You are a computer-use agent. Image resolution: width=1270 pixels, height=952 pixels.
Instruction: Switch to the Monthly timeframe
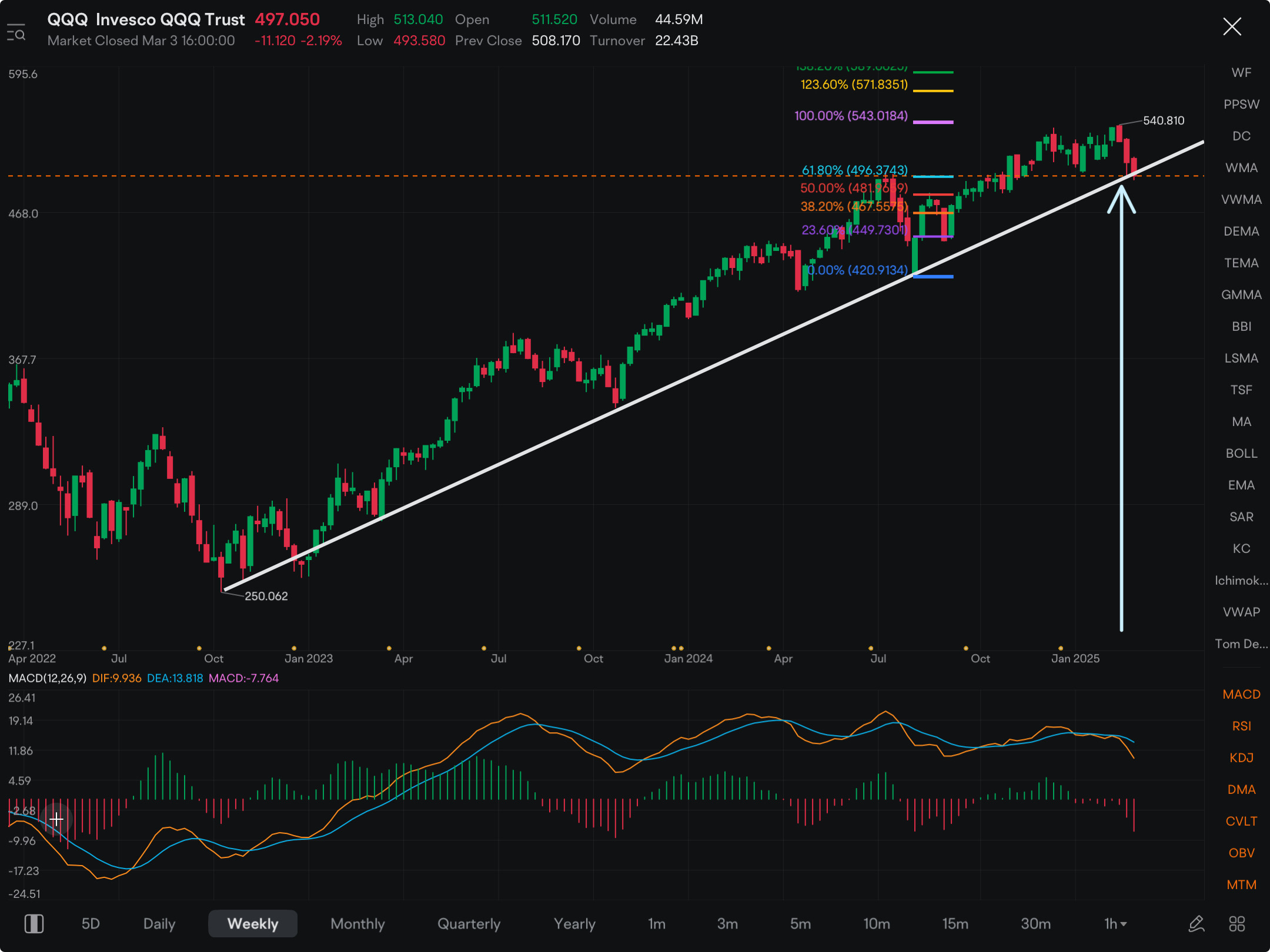[357, 924]
